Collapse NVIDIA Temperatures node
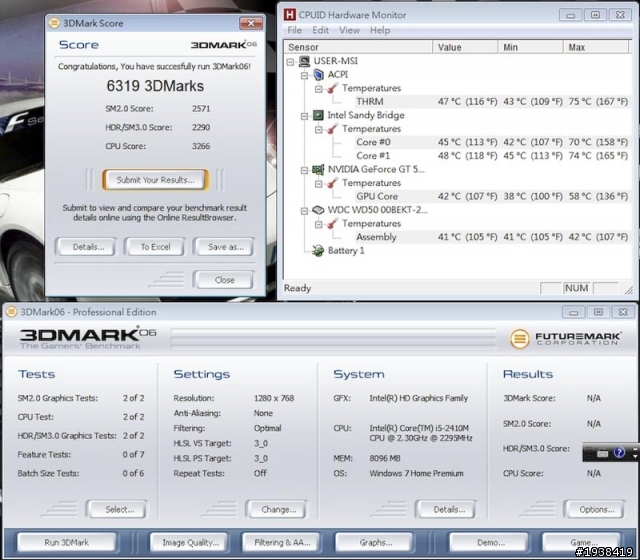 point(318,184)
